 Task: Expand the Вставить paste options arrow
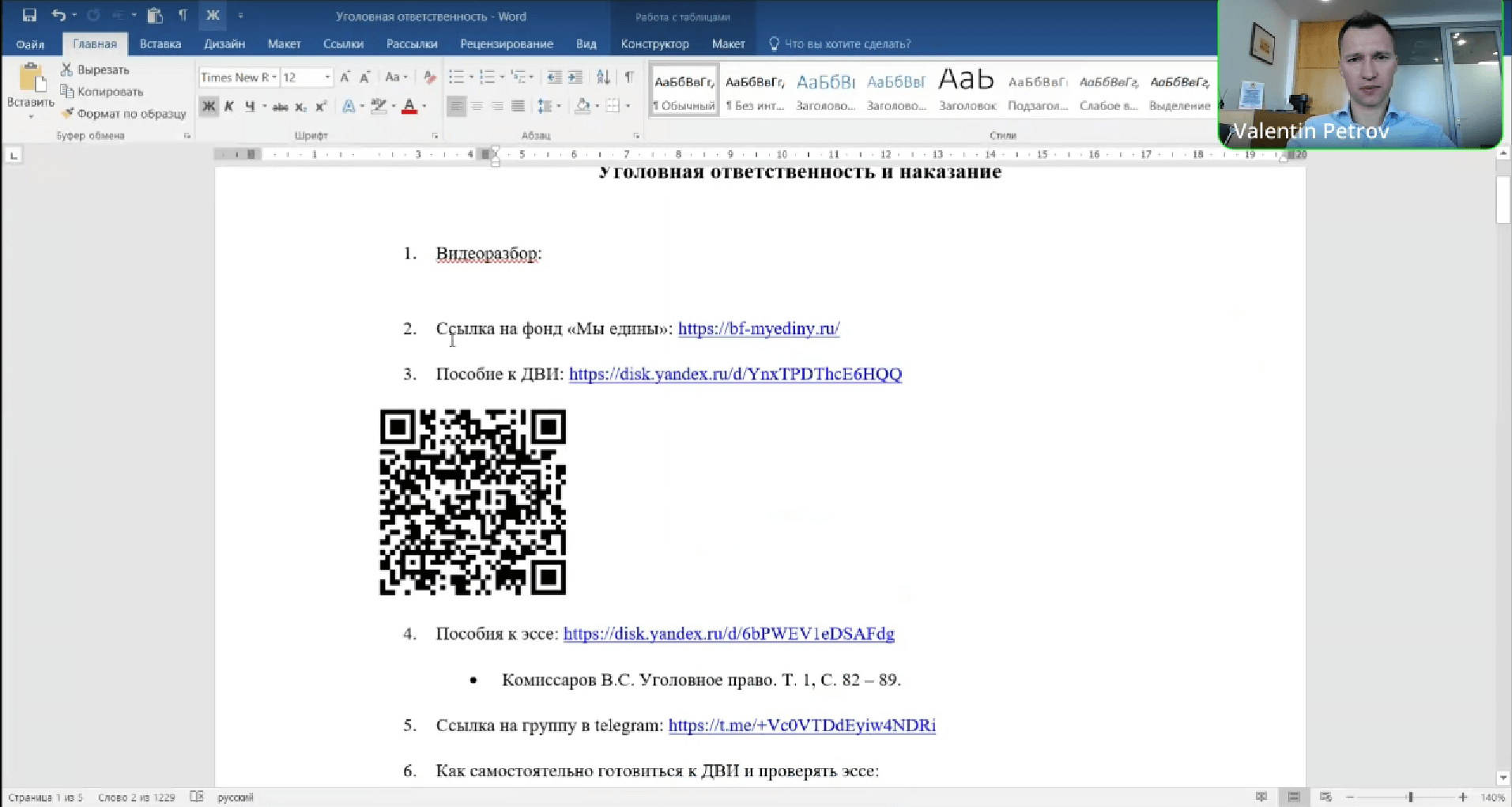point(31,117)
